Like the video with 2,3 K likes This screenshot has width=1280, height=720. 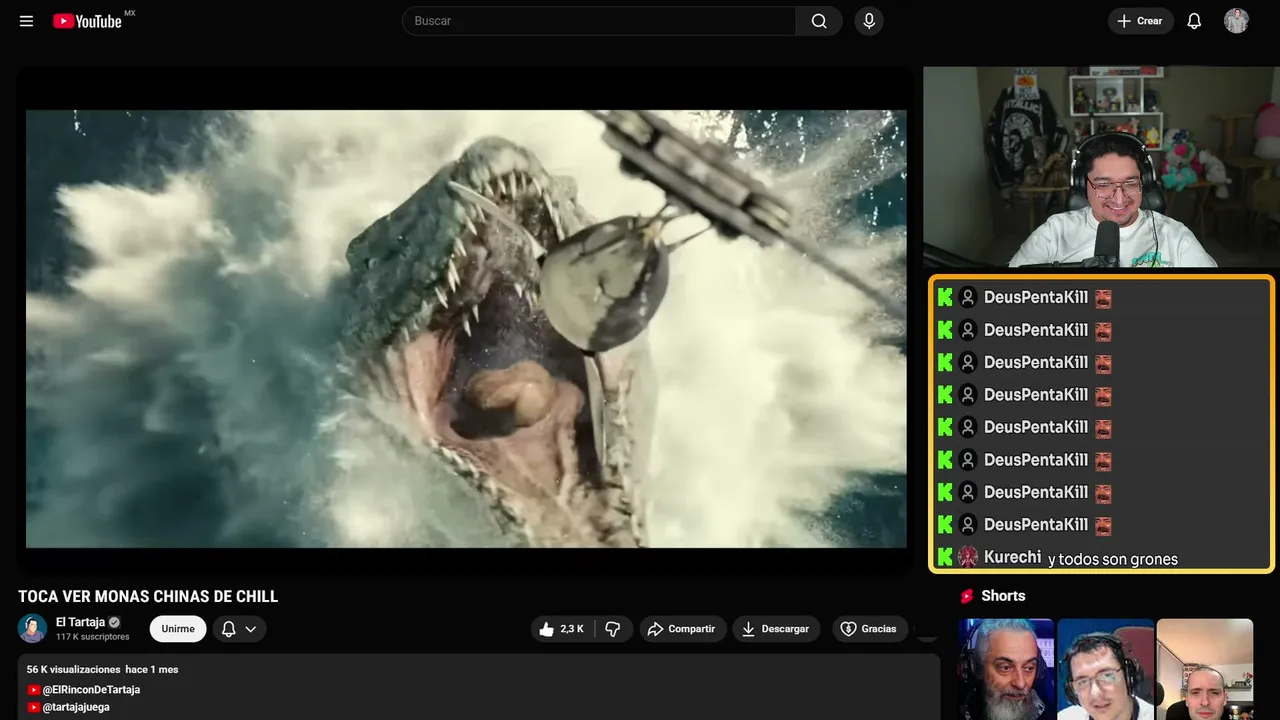pos(561,629)
